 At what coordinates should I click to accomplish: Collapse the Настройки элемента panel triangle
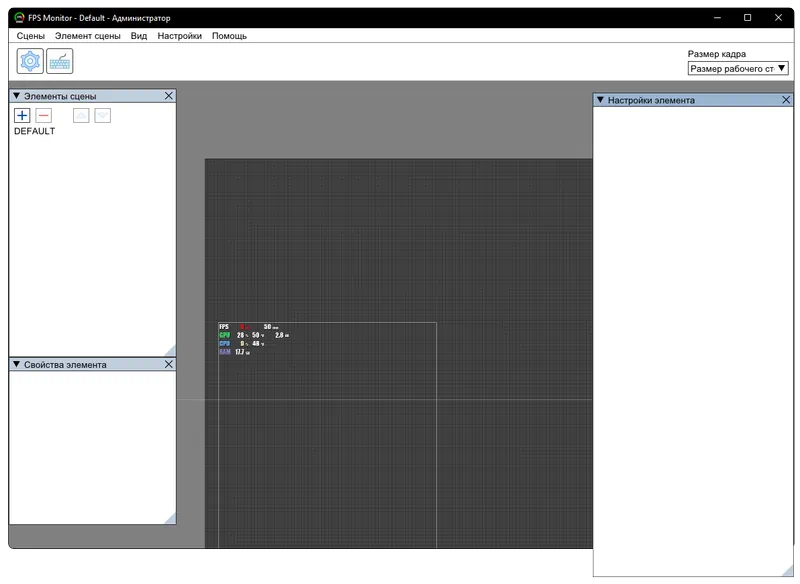(601, 100)
